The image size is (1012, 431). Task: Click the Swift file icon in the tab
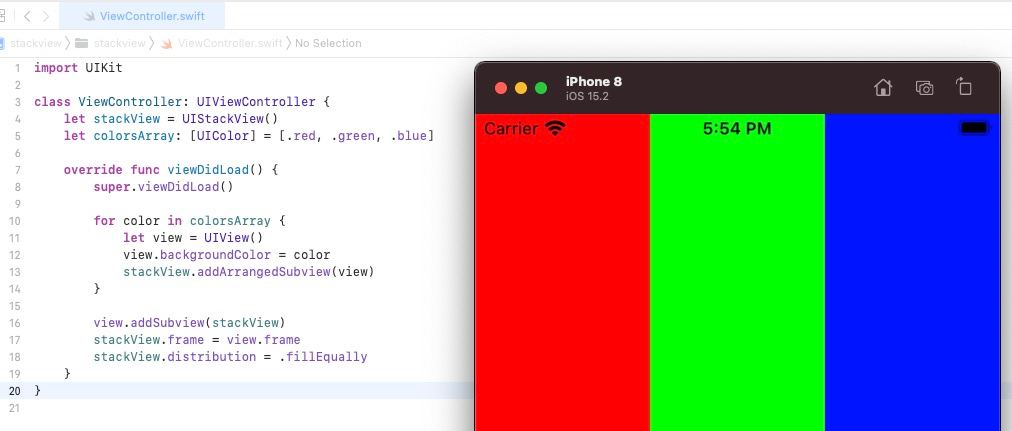point(88,16)
